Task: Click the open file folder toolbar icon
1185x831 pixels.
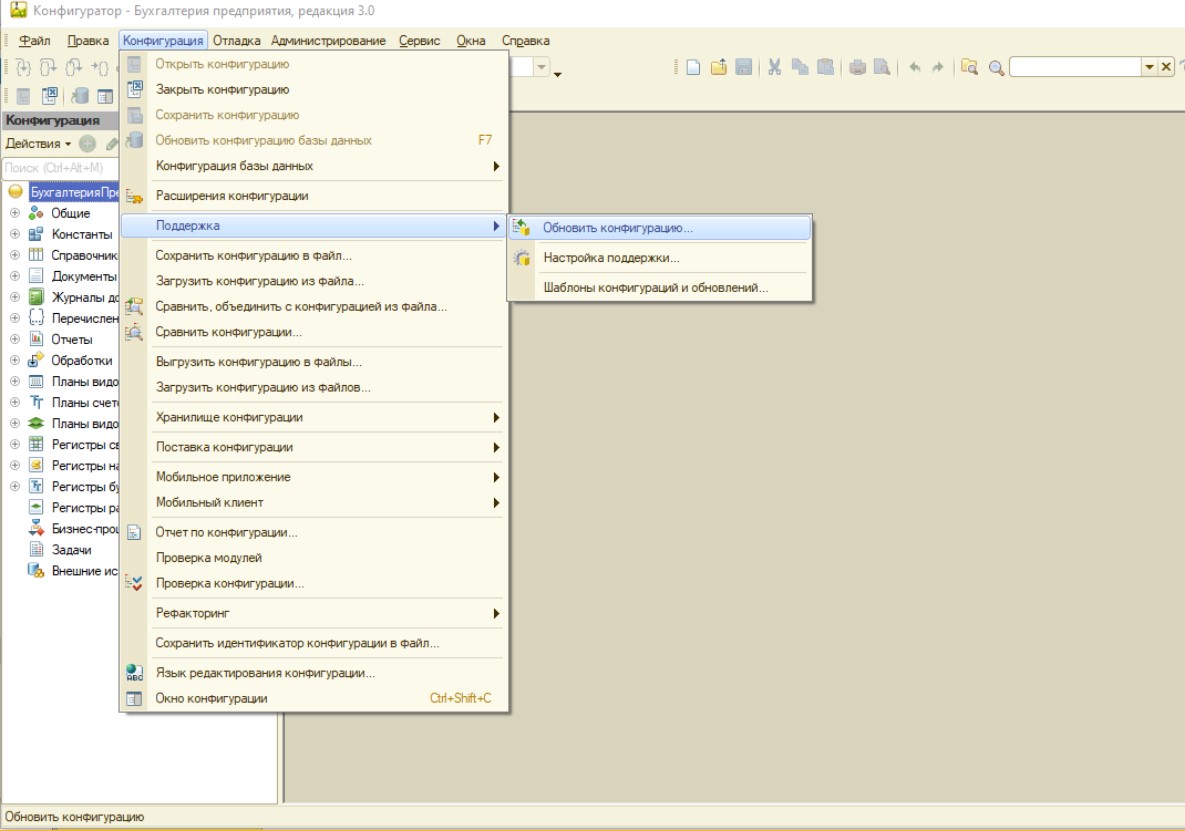Action: 718,67
